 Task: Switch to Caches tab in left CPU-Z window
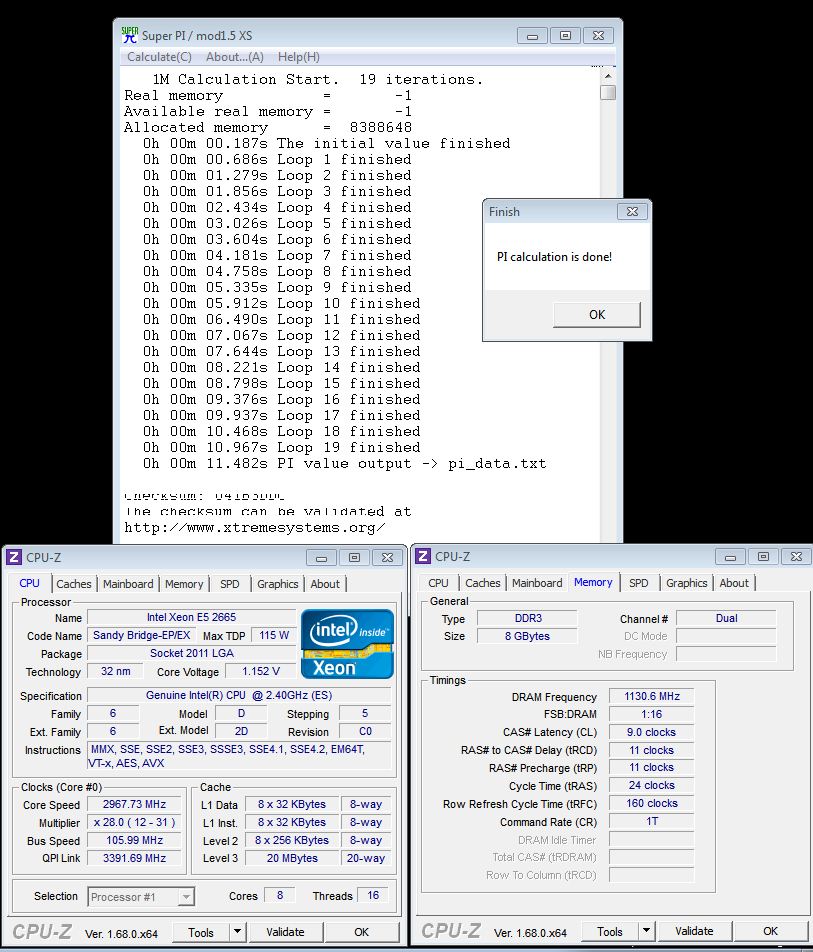73,584
